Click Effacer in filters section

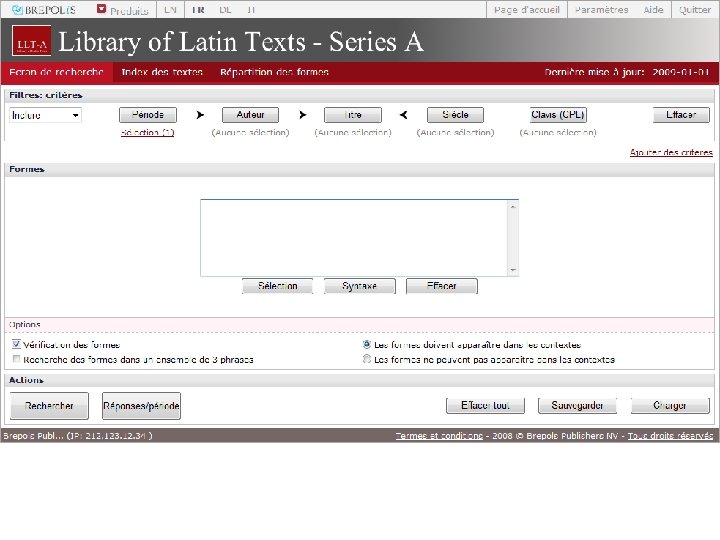tap(681, 115)
